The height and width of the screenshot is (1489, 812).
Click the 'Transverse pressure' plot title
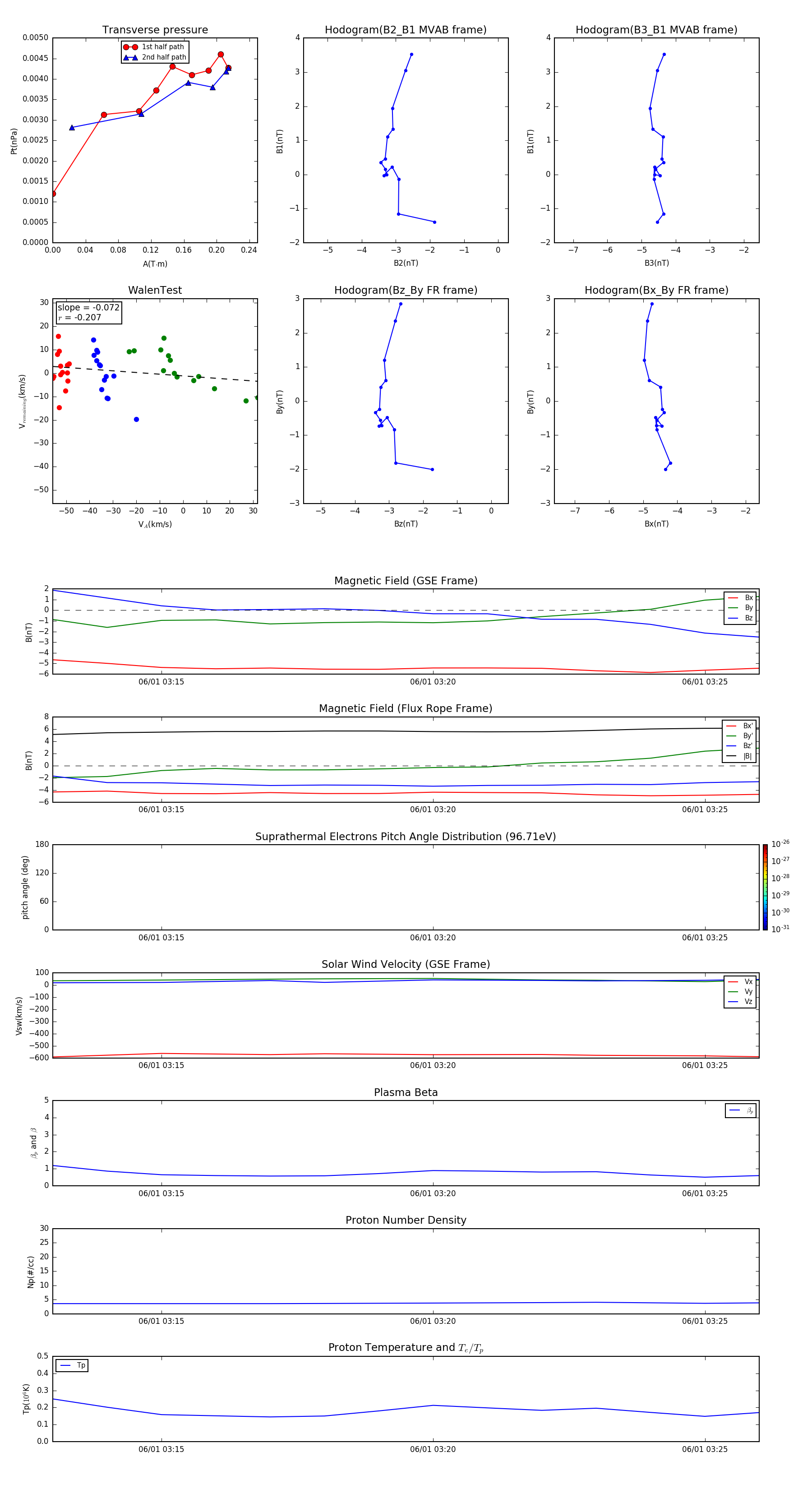[155, 30]
